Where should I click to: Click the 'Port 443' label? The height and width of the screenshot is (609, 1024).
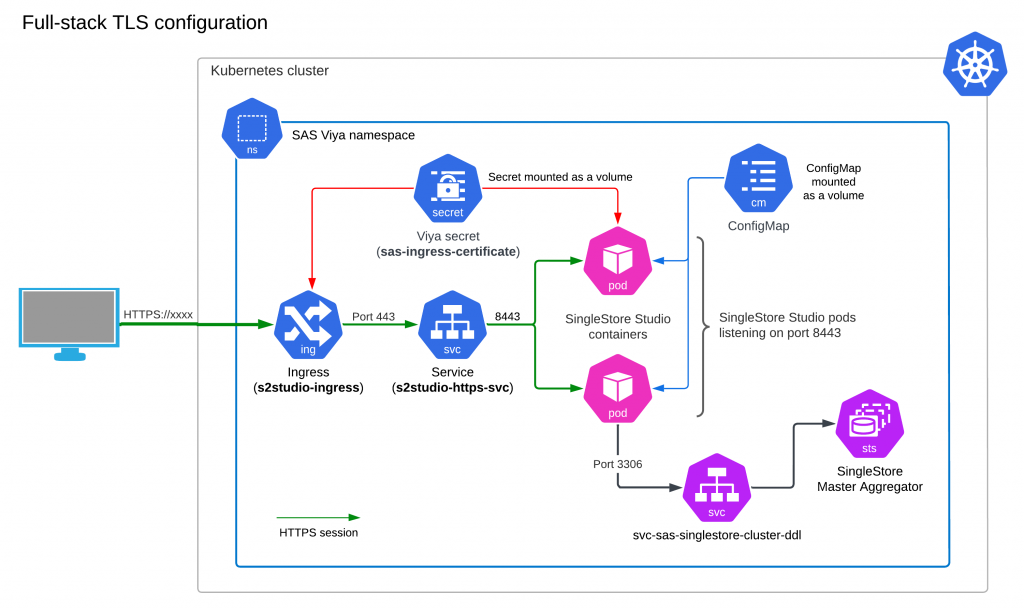click(x=374, y=317)
